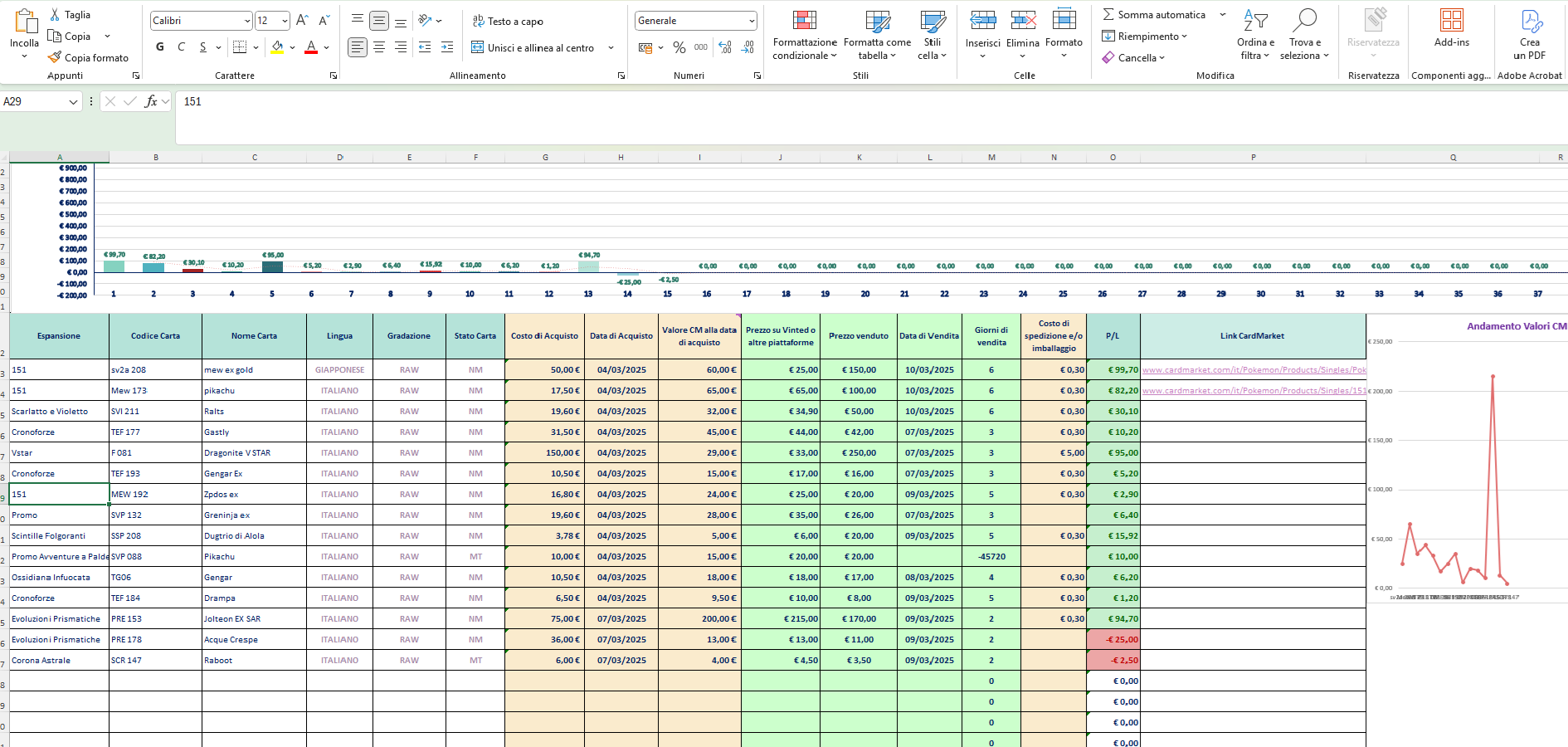
Task: Click the fx insert function icon
Action: pos(151,101)
